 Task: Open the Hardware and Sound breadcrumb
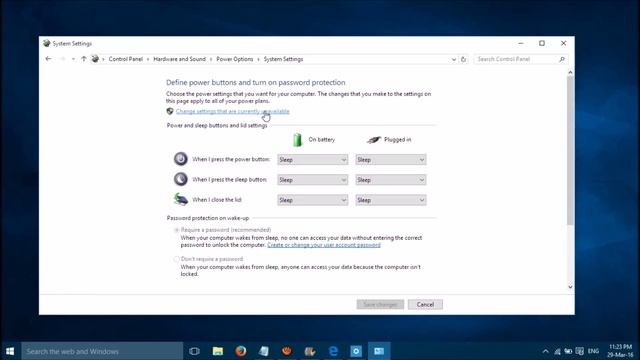click(180, 59)
